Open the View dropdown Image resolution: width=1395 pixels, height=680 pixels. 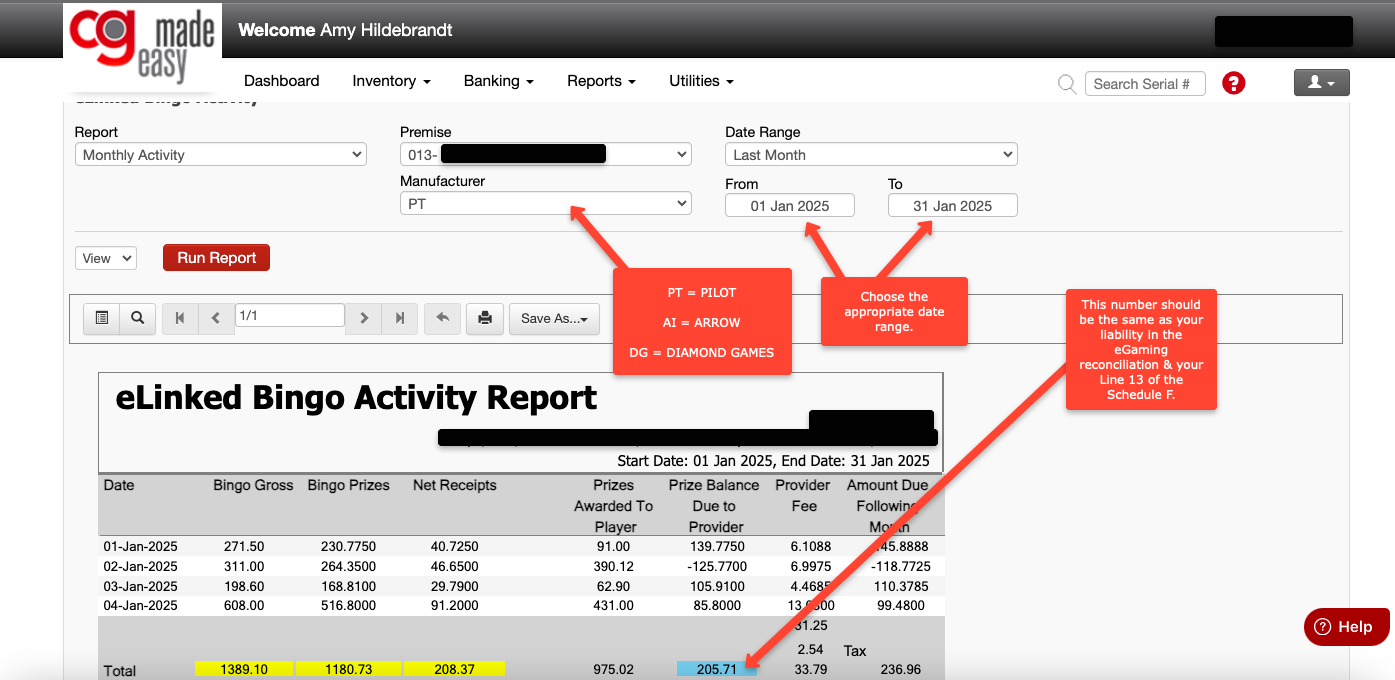click(105, 258)
